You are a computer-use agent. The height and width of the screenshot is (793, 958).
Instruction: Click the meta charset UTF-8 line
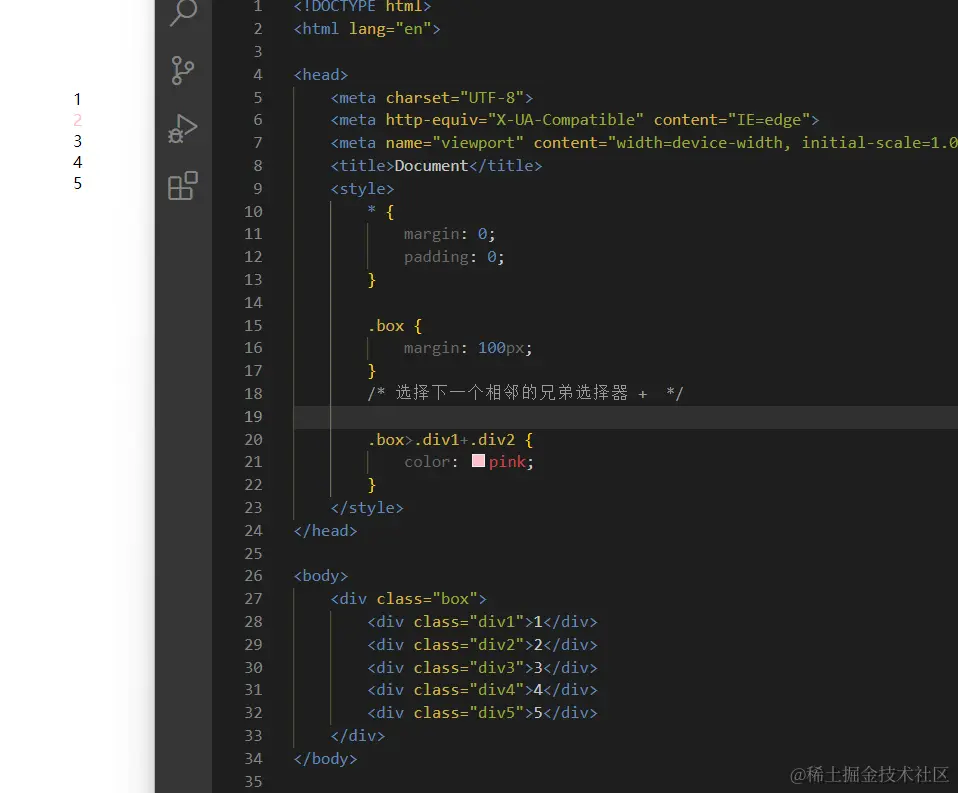click(432, 98)
